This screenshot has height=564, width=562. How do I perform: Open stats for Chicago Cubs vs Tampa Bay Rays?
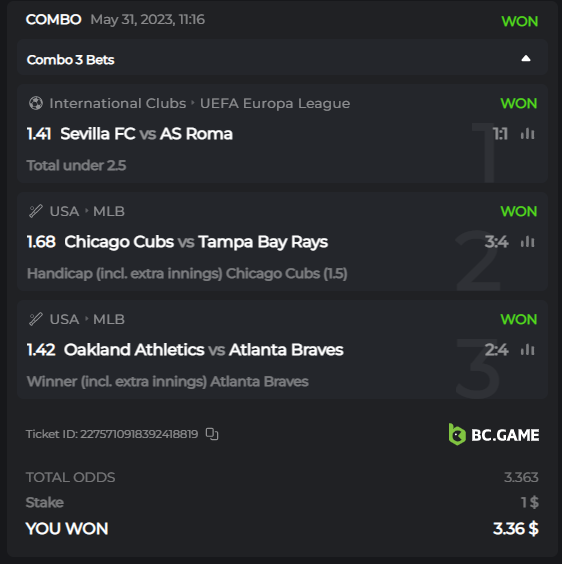click(x=527, y=242)
